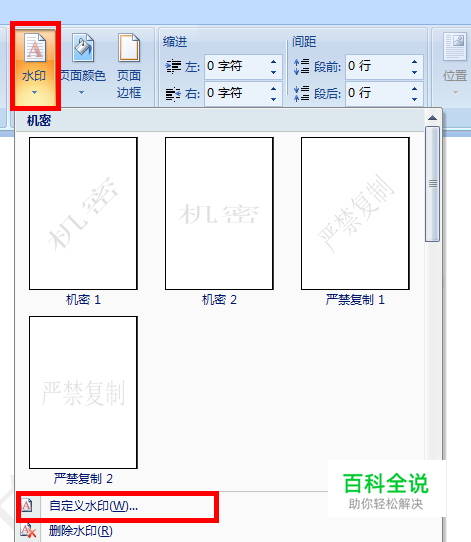Viewport: 471px width, 542px height.
Task: Click the 缩进 indent group label
Action: point(175,42)
